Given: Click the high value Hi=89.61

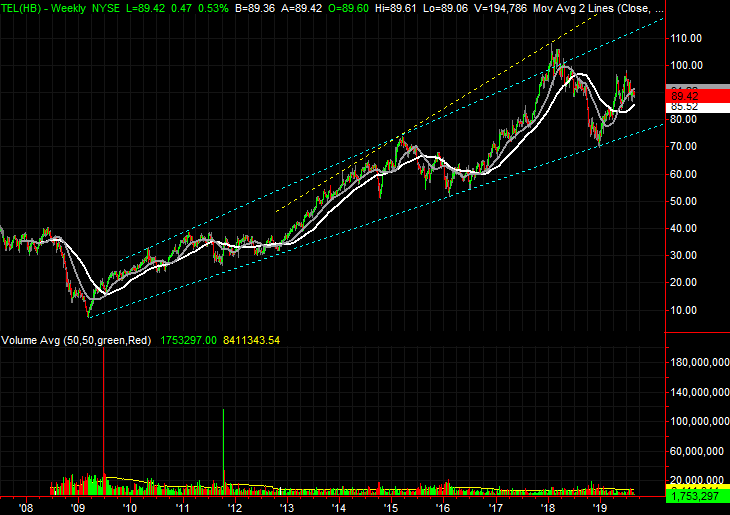Looking at the screenshot, I should [x=395, y=8].
